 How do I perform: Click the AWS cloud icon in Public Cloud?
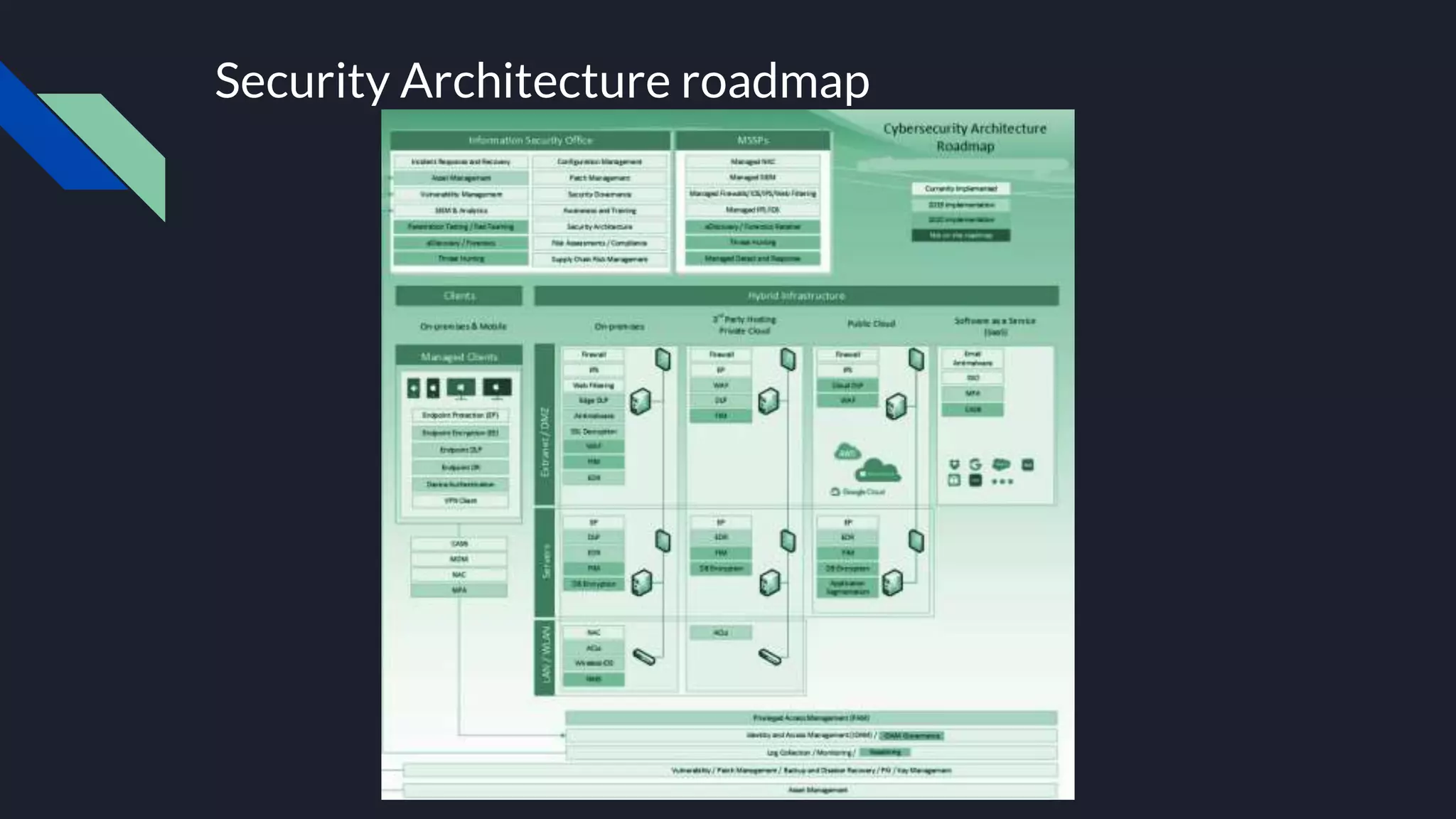pos(847,451)
